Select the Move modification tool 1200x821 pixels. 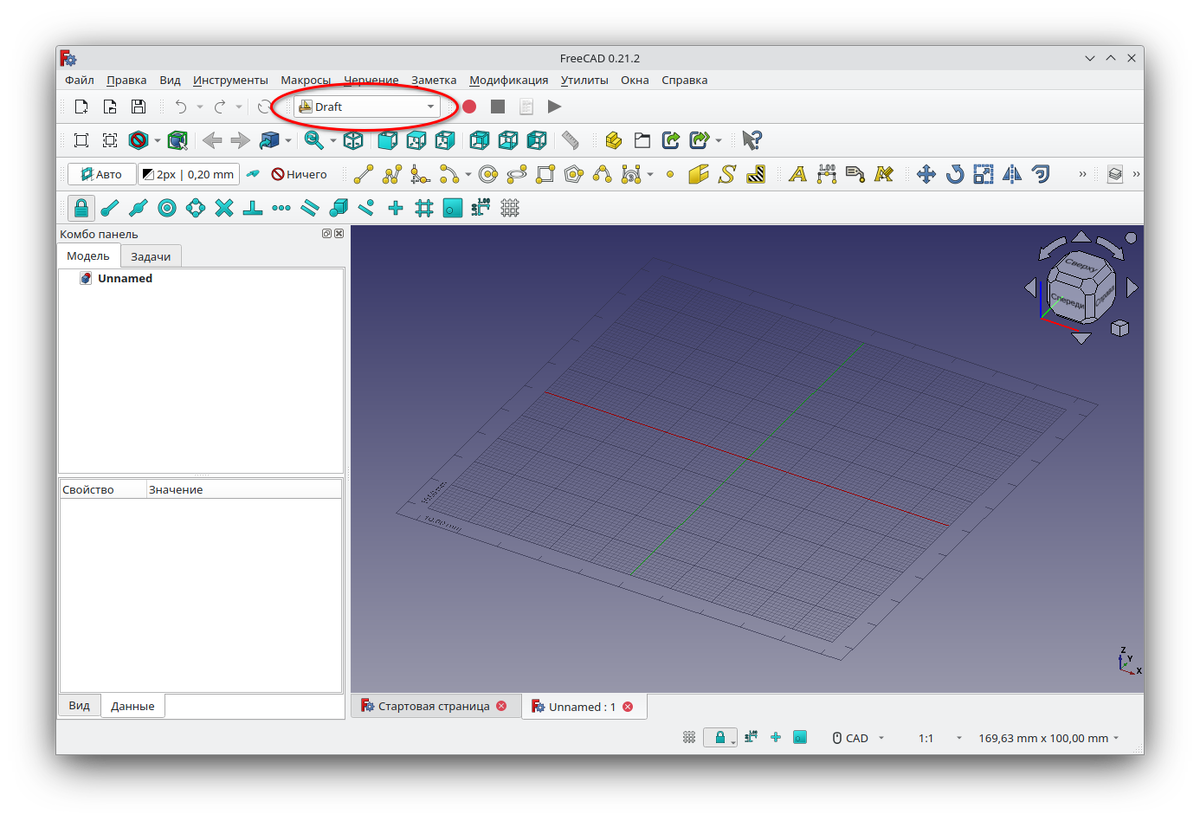point(926,174)
